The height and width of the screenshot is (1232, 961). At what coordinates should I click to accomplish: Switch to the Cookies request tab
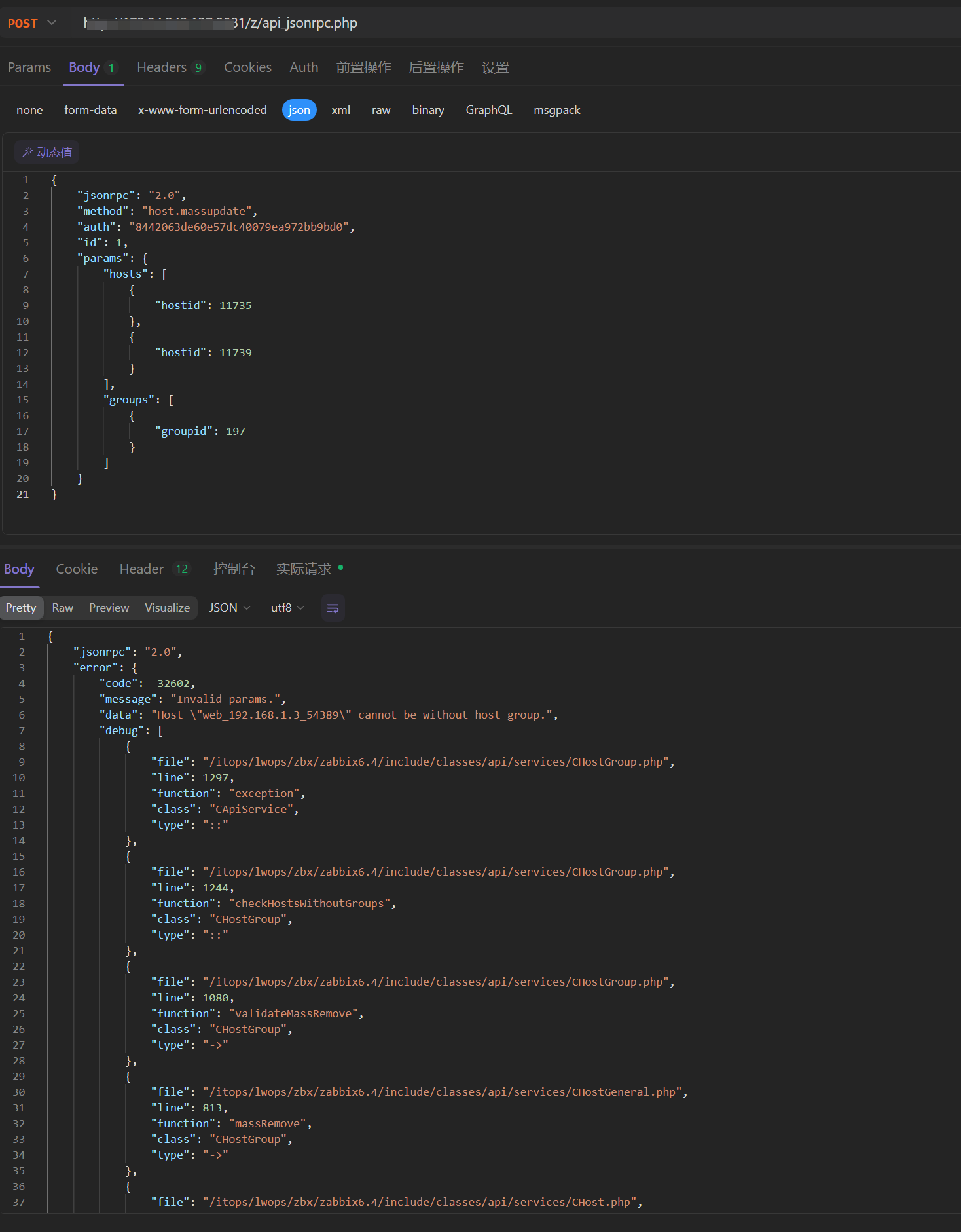(x=247, y=67)
